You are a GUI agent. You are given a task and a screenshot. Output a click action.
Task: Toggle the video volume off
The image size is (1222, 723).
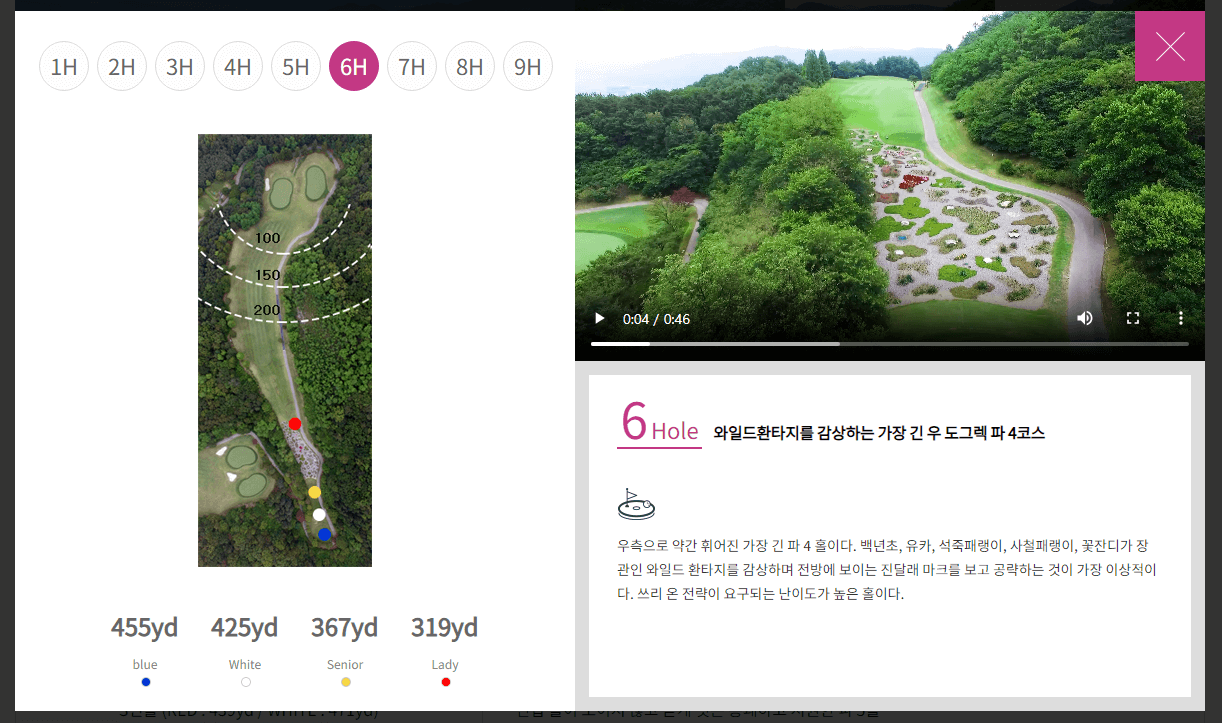[1084, 318]
